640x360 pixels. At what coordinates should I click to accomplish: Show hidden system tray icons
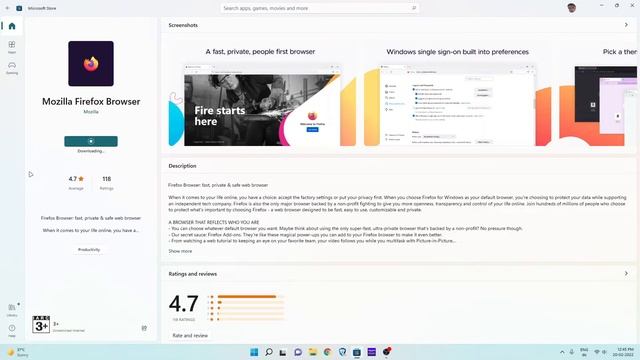[562, 352]
